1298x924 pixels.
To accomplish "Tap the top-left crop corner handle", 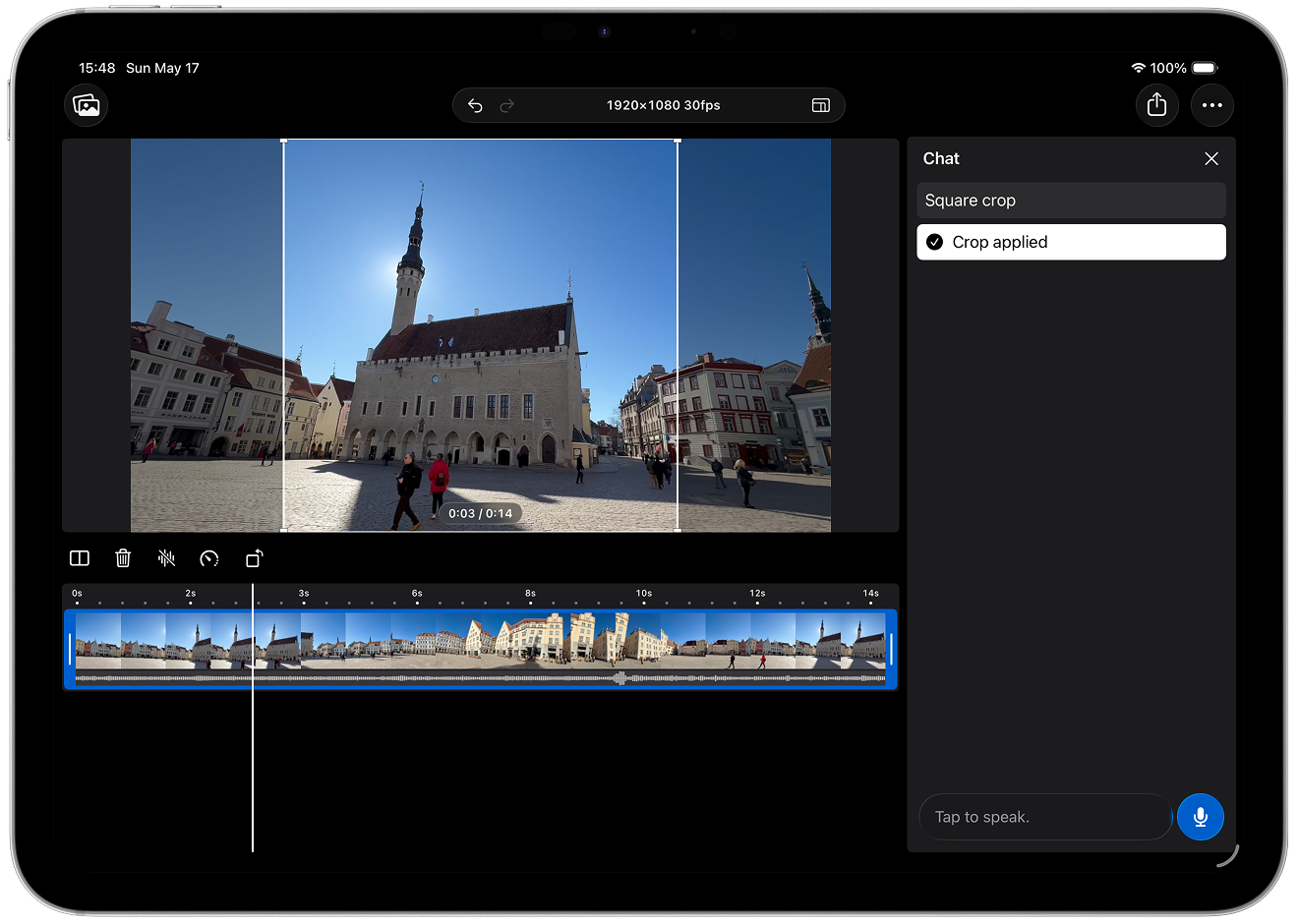I will coord(284,141).
